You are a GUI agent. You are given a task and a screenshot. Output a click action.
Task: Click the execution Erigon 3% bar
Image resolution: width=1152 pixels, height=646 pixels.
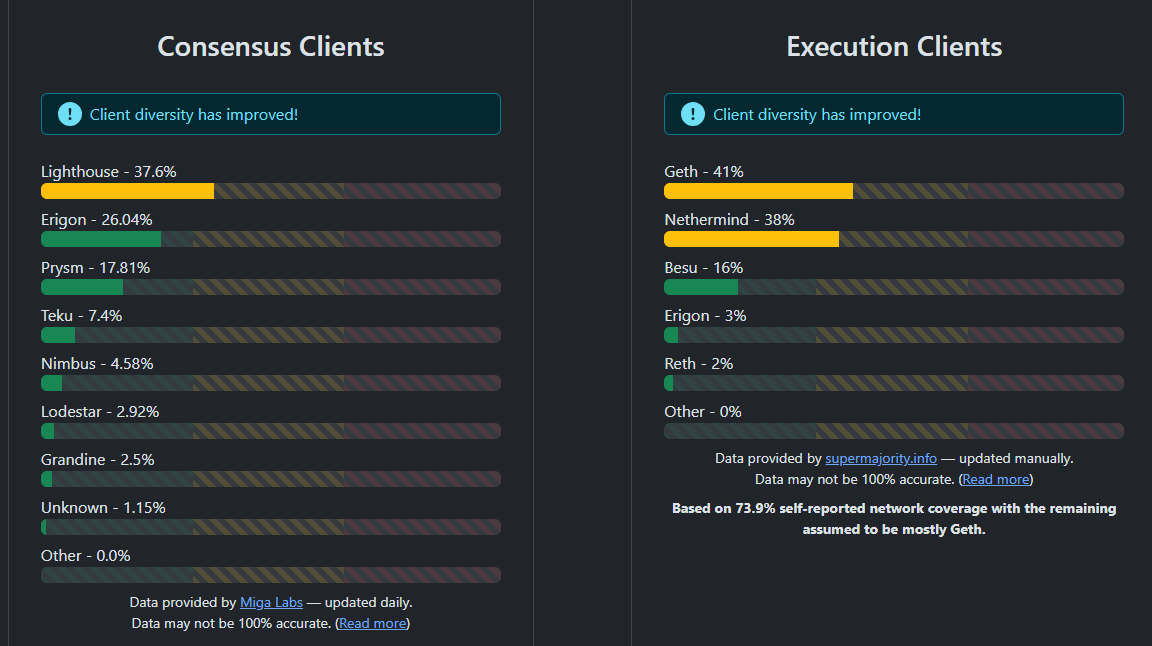[893, 335]
